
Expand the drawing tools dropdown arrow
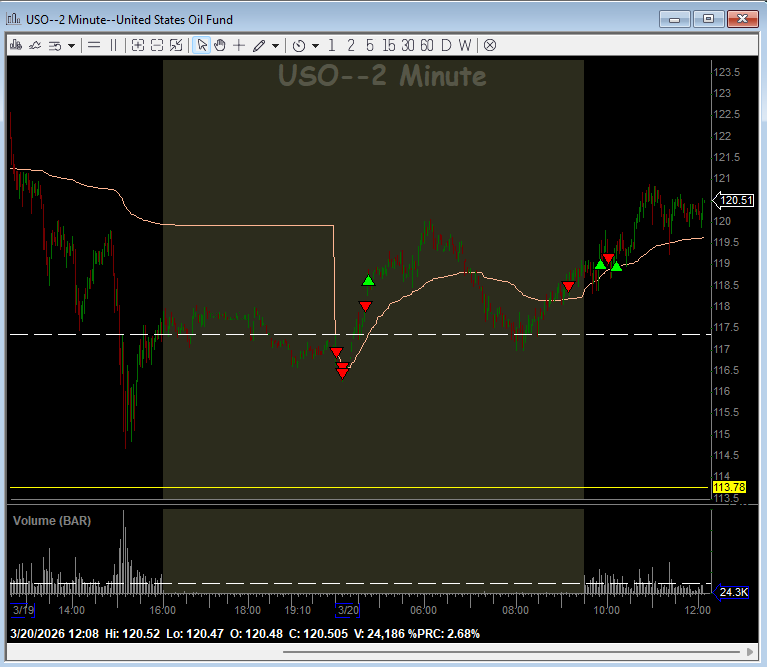[275, 46]
